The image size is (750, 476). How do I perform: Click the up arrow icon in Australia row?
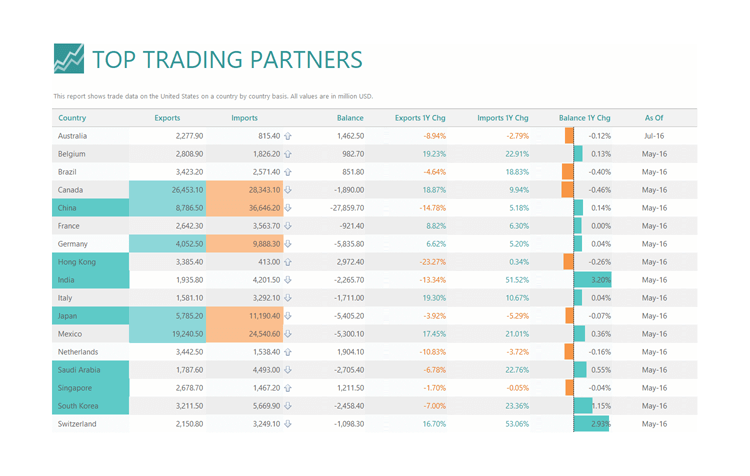click(287, 136)
